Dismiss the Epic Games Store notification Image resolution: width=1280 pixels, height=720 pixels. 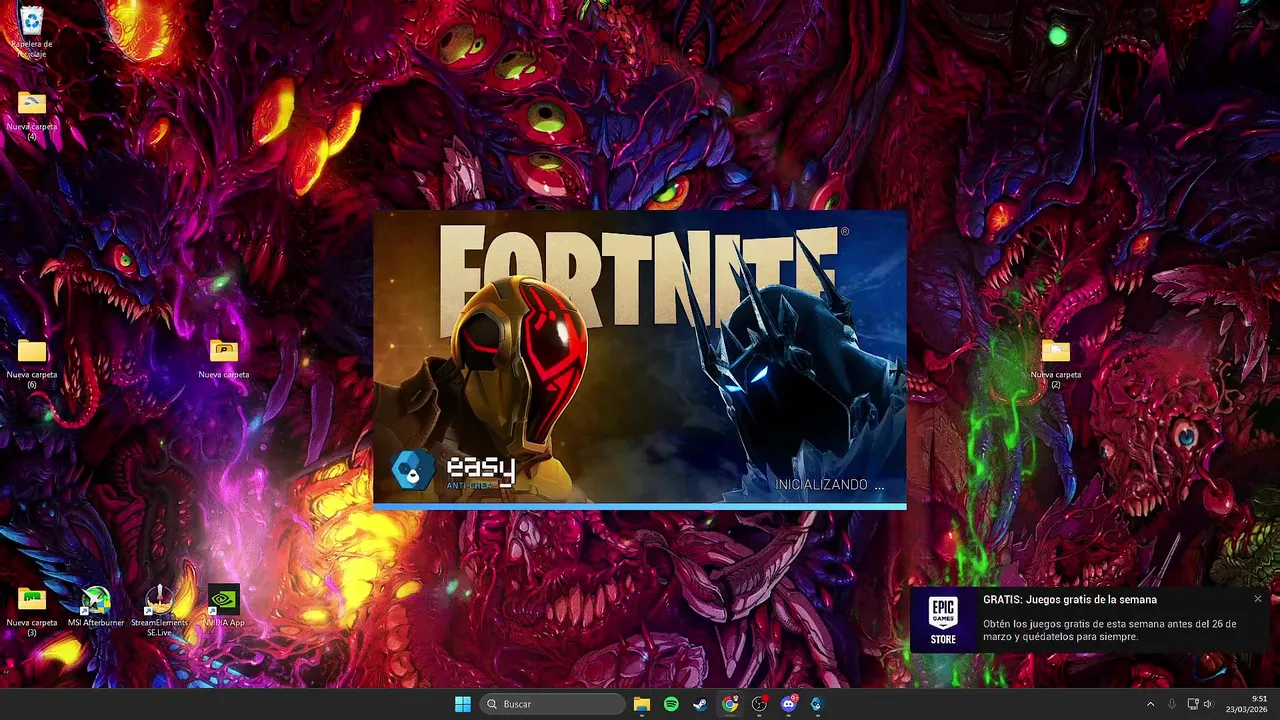tap(1258, 599)
